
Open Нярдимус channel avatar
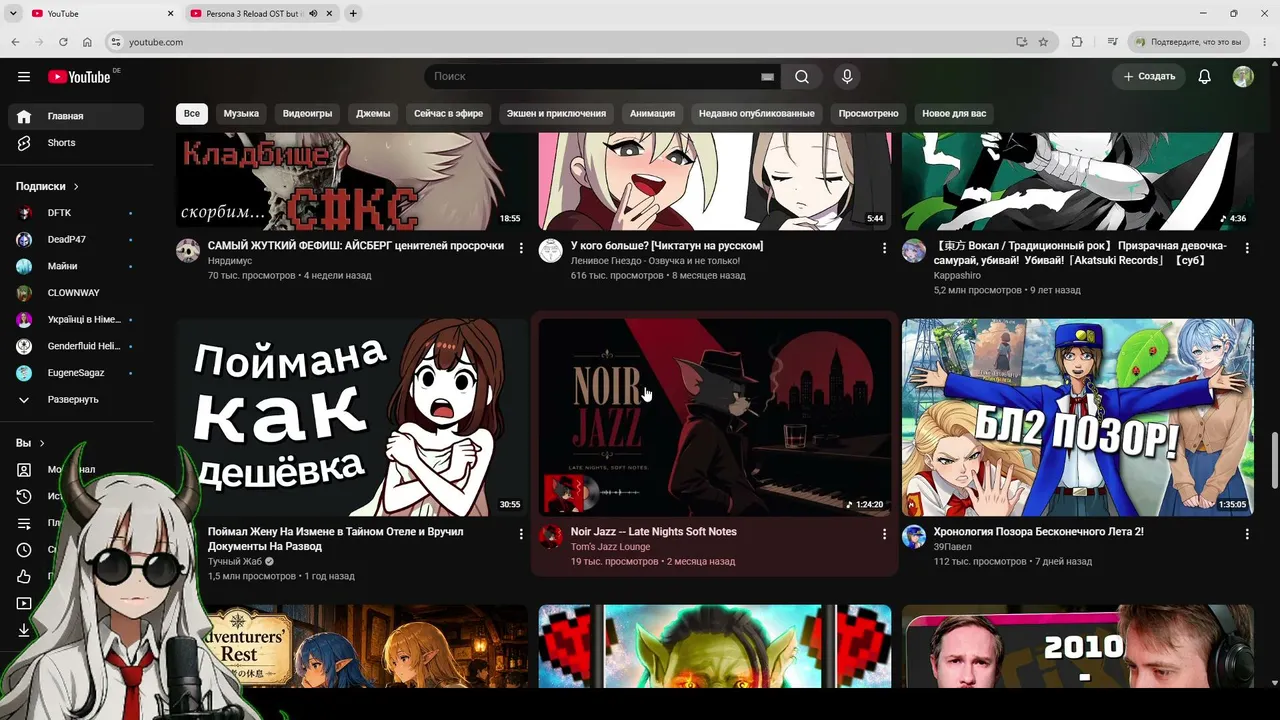[x=188, y=250]
